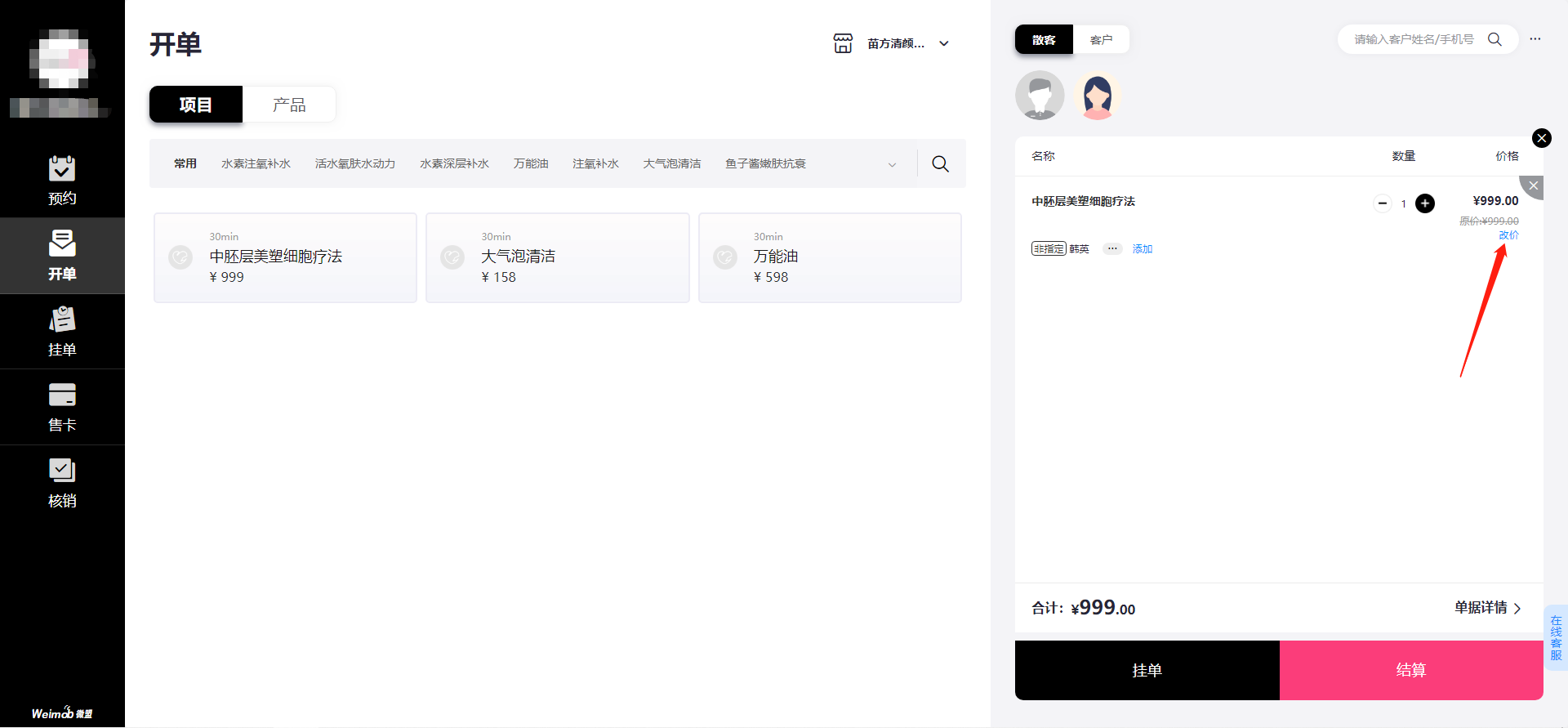The width and height of the screenshot is (1568, 728).
Task: Click the search icon in category bar
Action: [x=940, y=164]
